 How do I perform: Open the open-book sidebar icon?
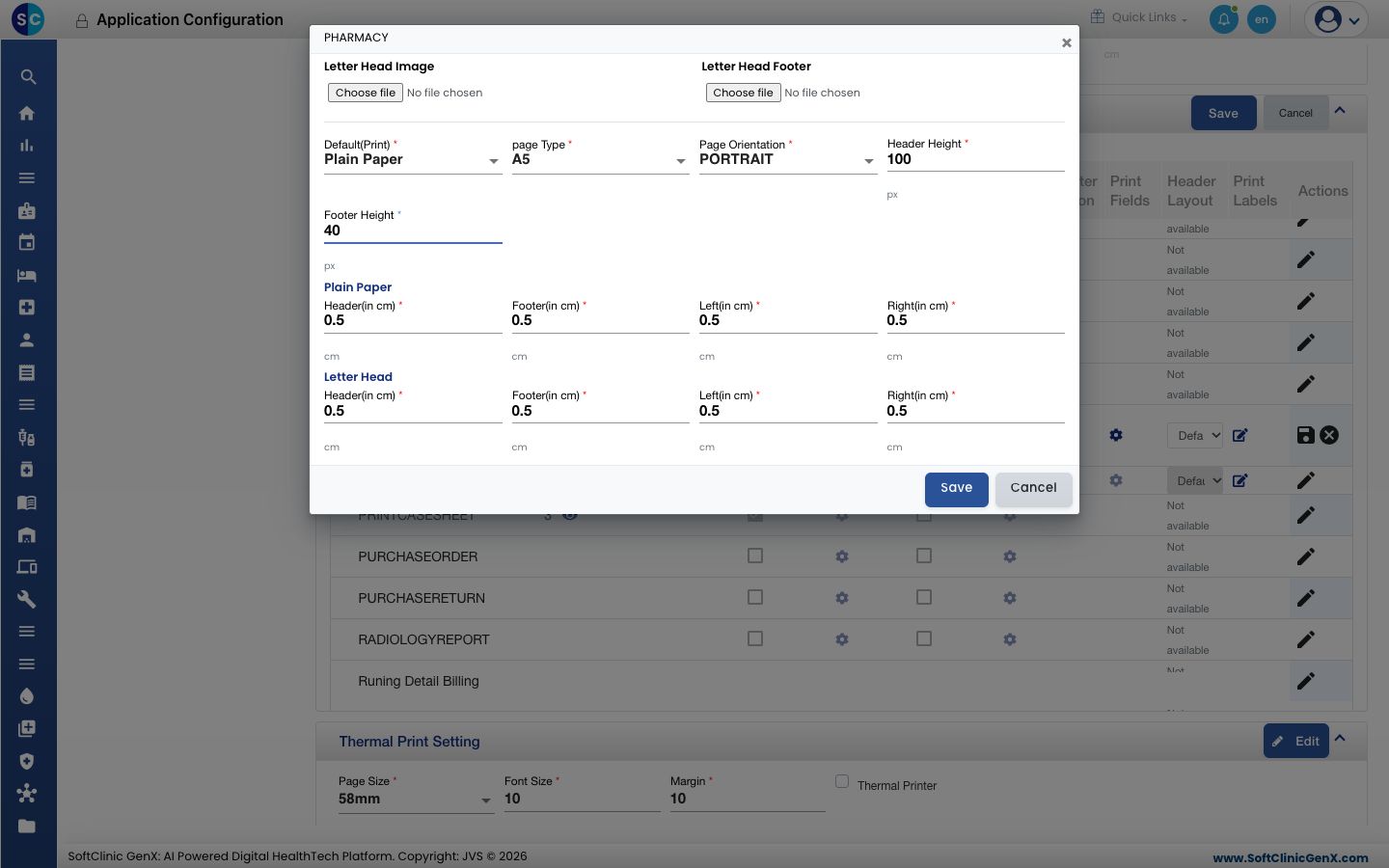[x=27, y=502]
